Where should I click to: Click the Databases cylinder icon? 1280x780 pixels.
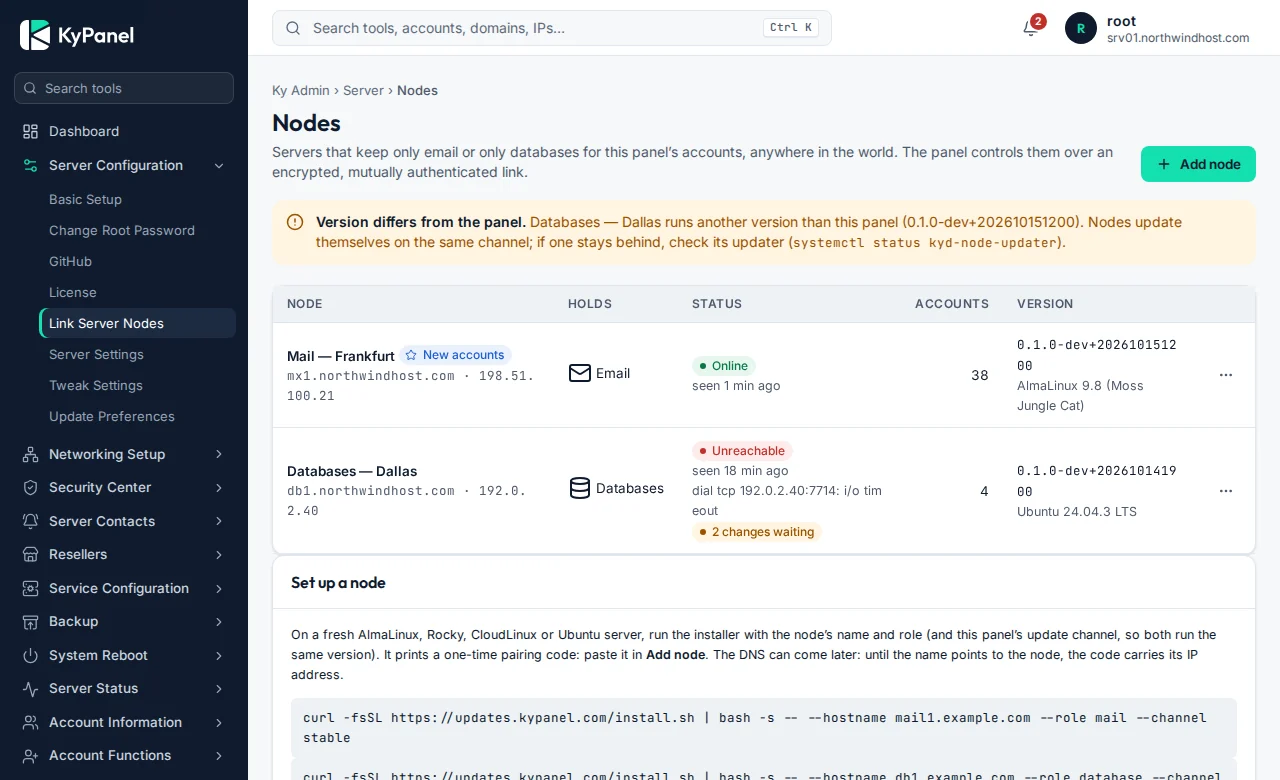click(x=580, y=488)
